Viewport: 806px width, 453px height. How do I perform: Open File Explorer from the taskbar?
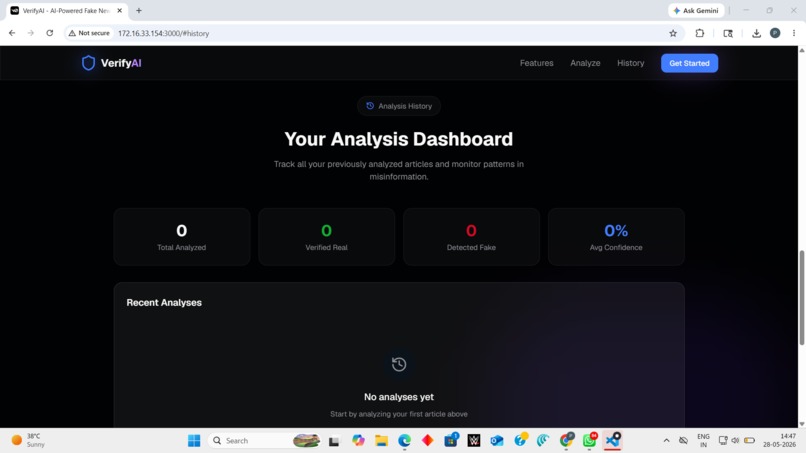381,441
